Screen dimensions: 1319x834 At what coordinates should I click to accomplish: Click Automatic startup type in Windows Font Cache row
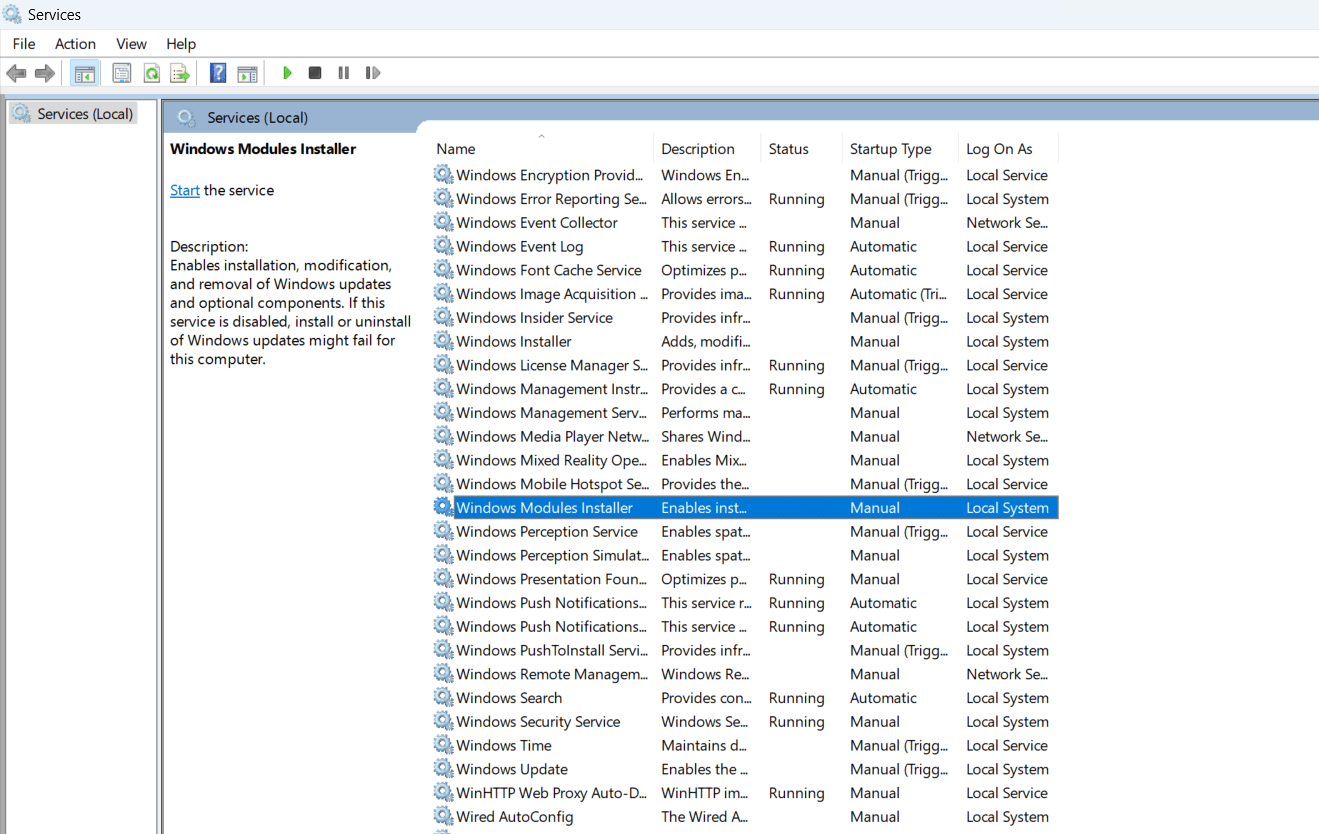(x=883, y=270)
